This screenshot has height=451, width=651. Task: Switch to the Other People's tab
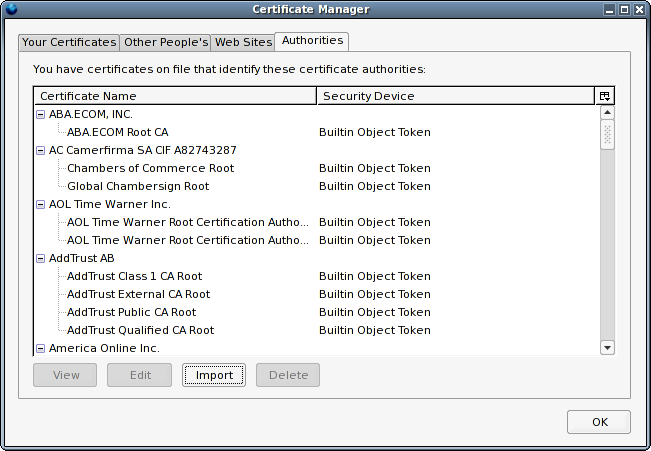click(x=166, y=42)
